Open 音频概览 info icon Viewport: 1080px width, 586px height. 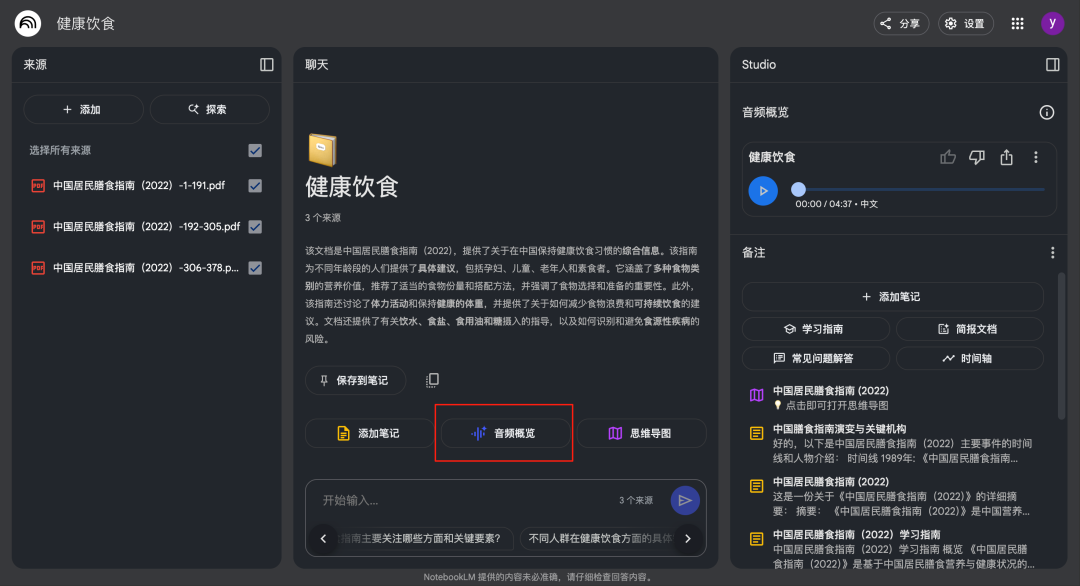coord(1046,112)
